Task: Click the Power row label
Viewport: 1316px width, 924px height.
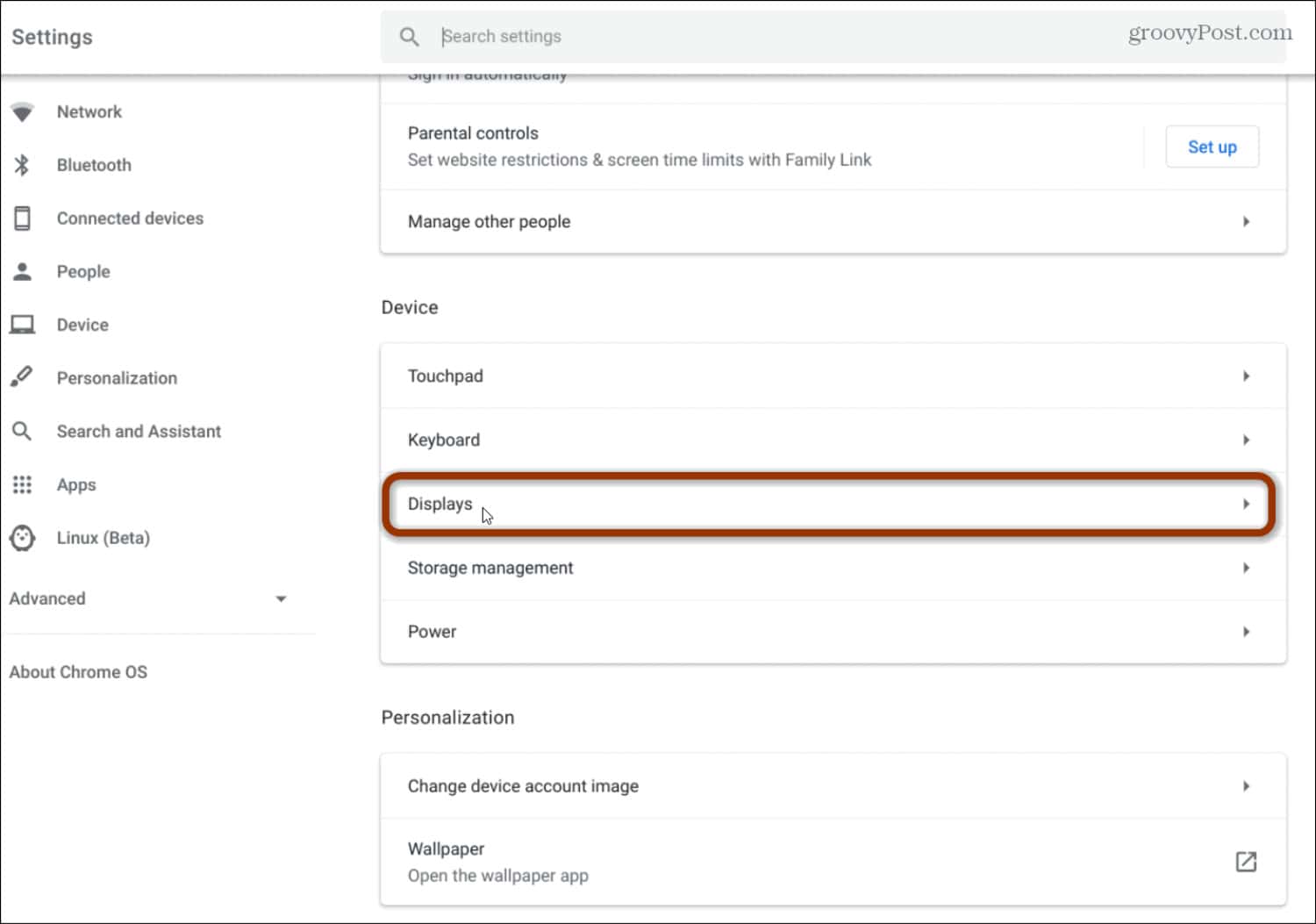Action: [x=432, y=632]
